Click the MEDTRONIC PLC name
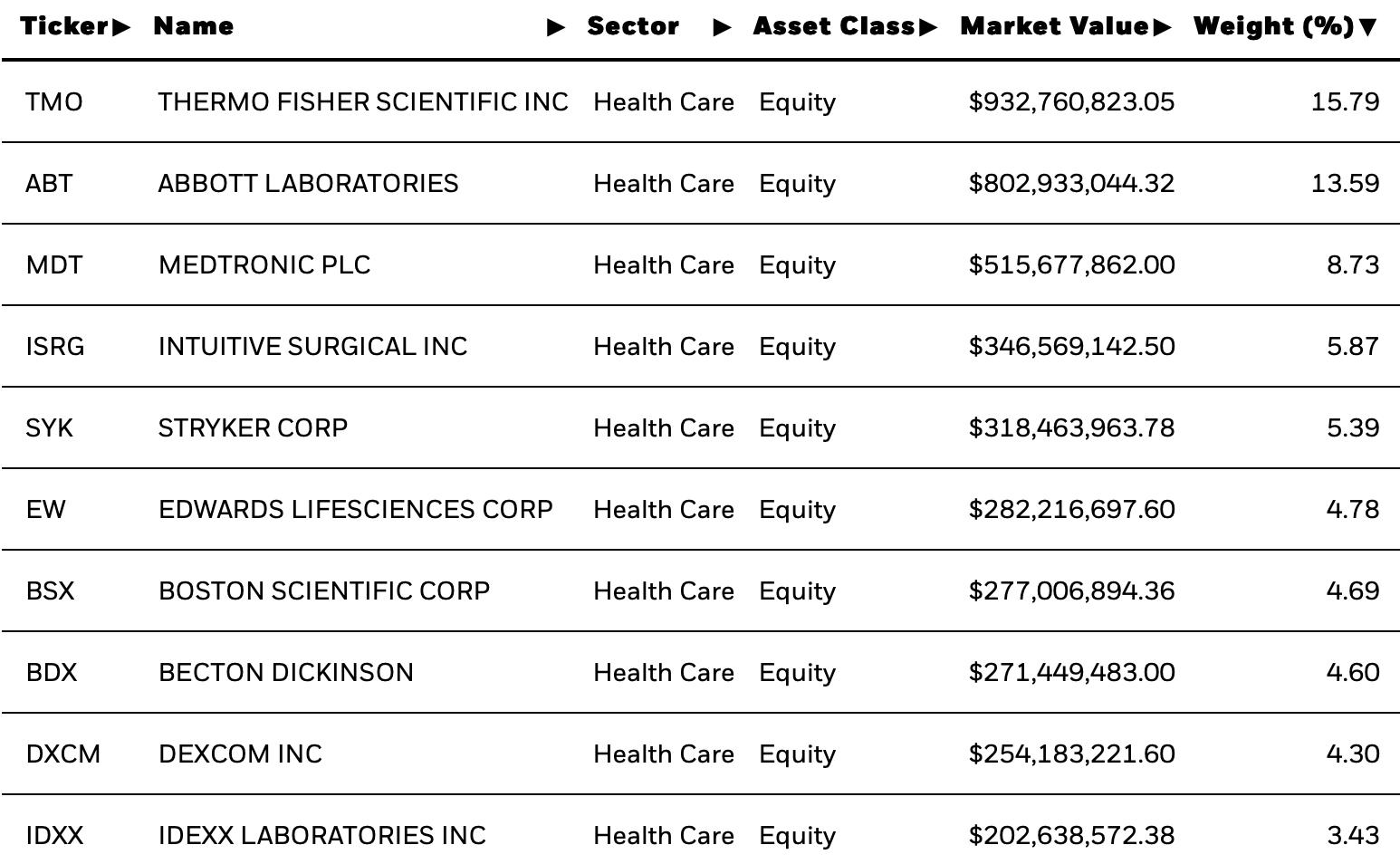The height and width of the screenshot is (864, 1400). pos(264,265)
